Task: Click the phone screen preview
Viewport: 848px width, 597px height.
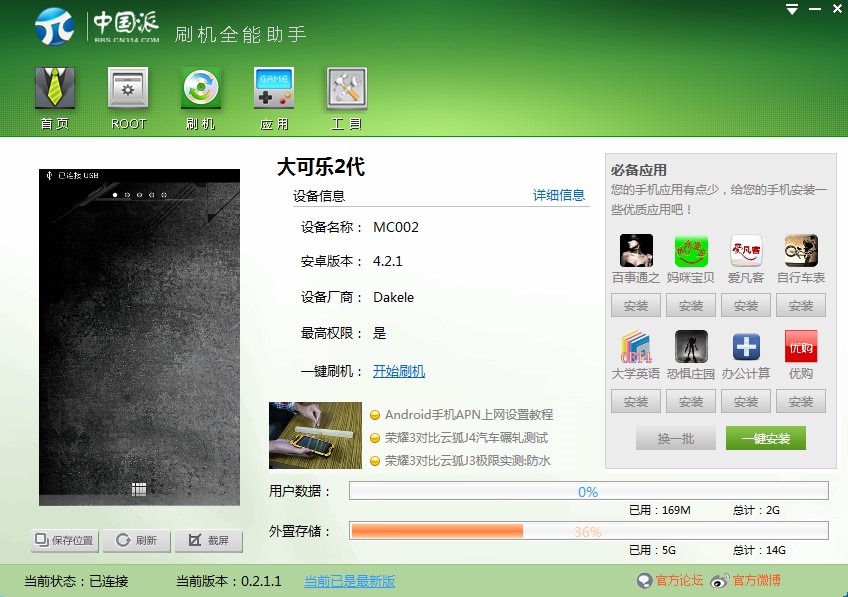Action: (140, 337)
